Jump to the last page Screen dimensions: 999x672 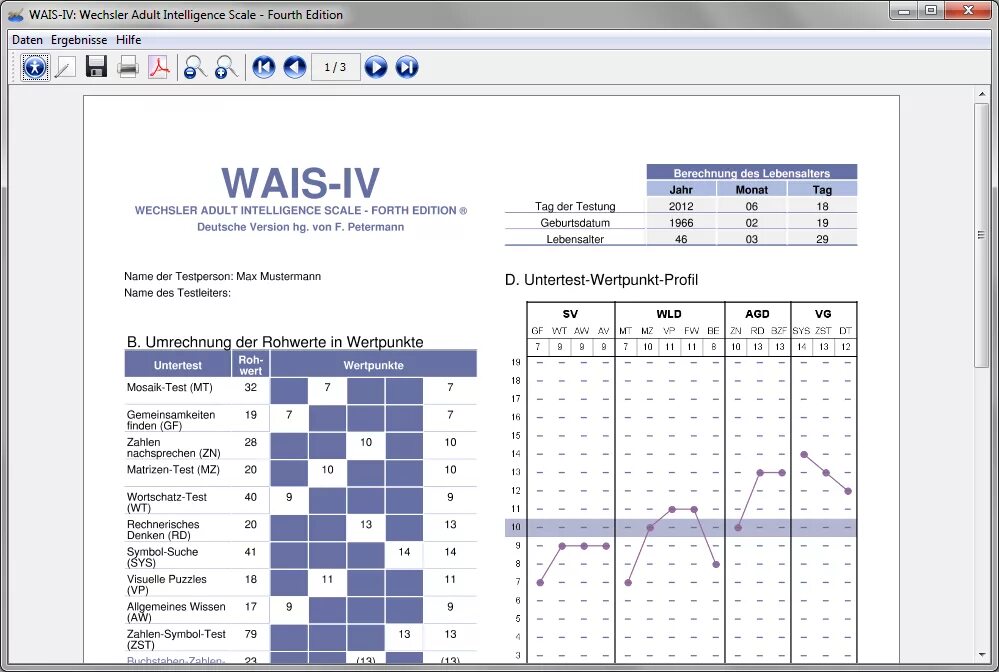point(407,67)
